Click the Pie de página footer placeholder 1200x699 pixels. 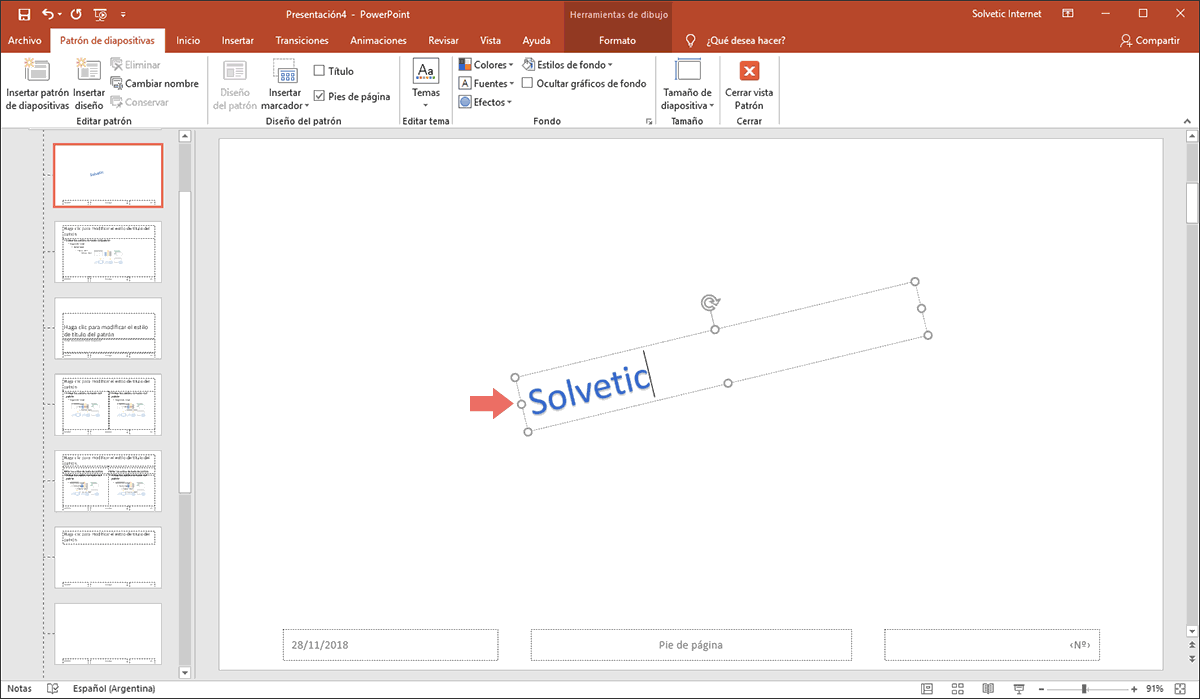pyautogui.click(x=691, y=645)
